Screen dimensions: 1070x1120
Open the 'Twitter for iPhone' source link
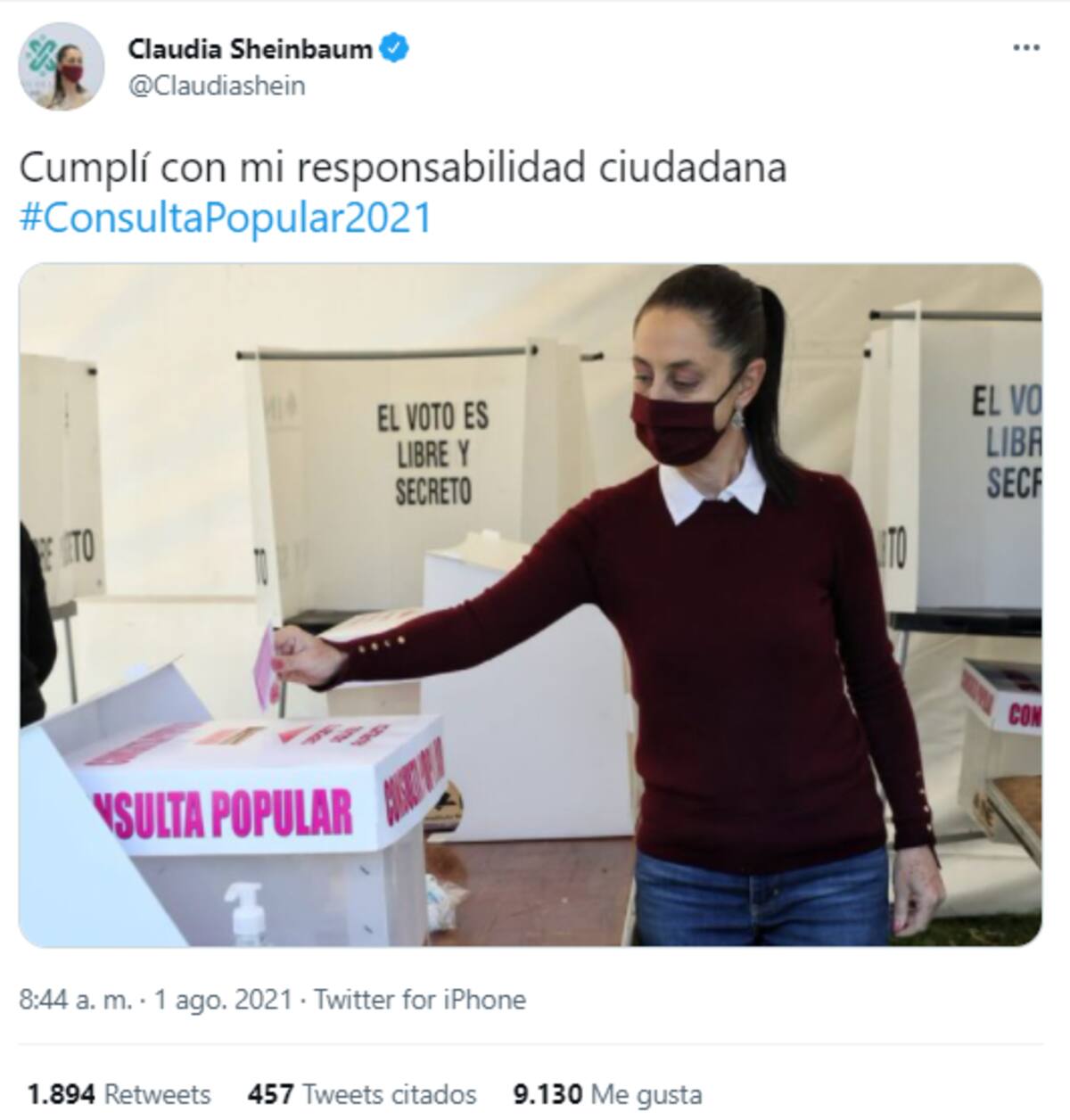(420, 1000)
